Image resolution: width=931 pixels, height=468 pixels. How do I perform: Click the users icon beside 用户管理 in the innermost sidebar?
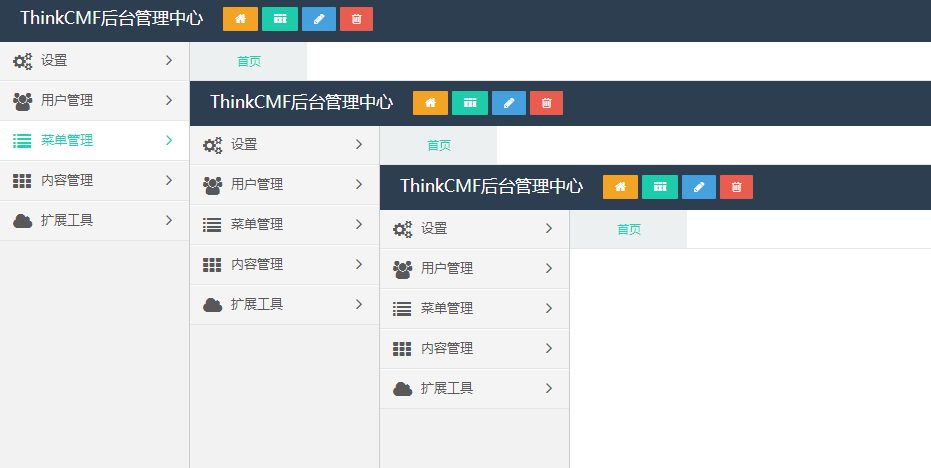click(x=403, y=270)
